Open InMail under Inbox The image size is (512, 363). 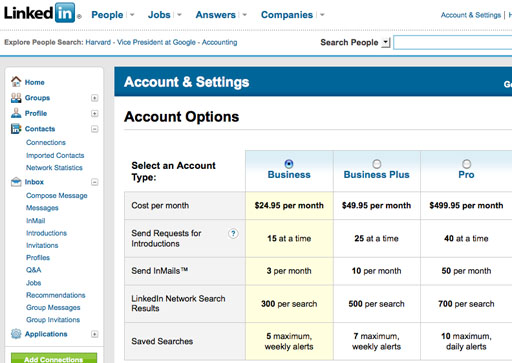(x=35, y=220)
